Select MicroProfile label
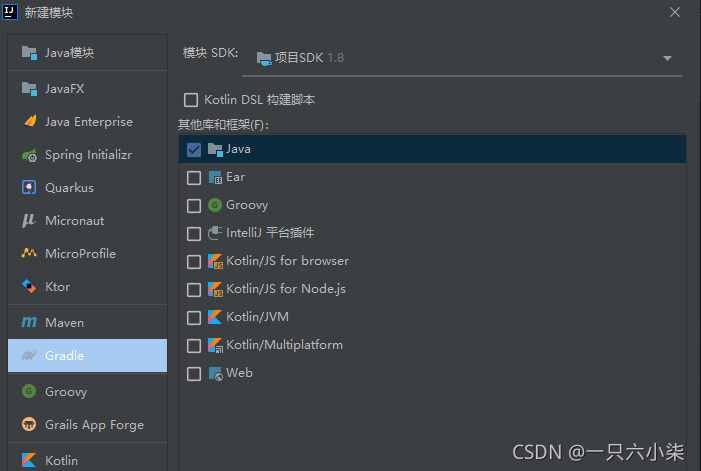 click(80, 254)
